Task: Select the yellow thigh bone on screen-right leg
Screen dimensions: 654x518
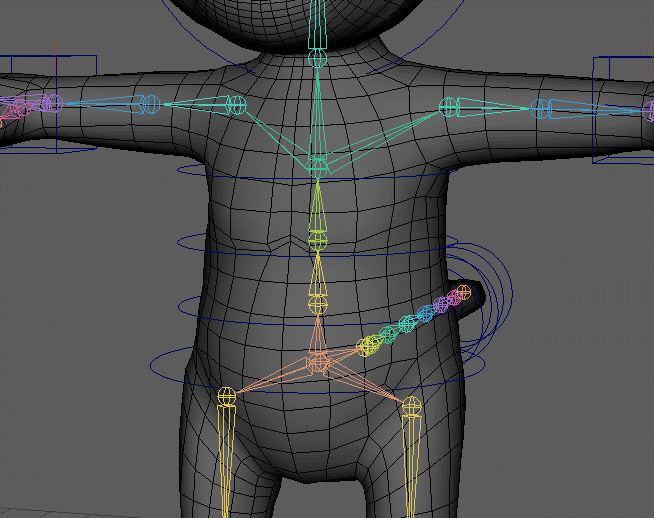Action: (x=411, y=466)
